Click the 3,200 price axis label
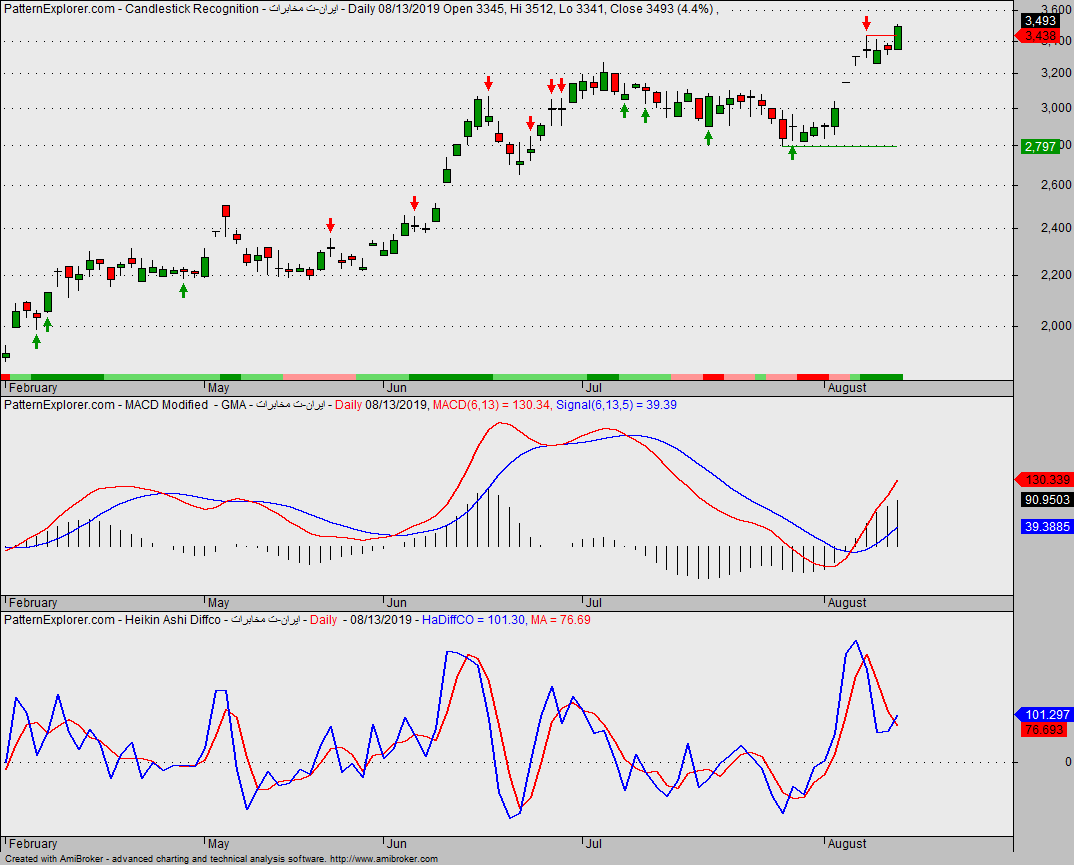 [x=1056, y=73]
